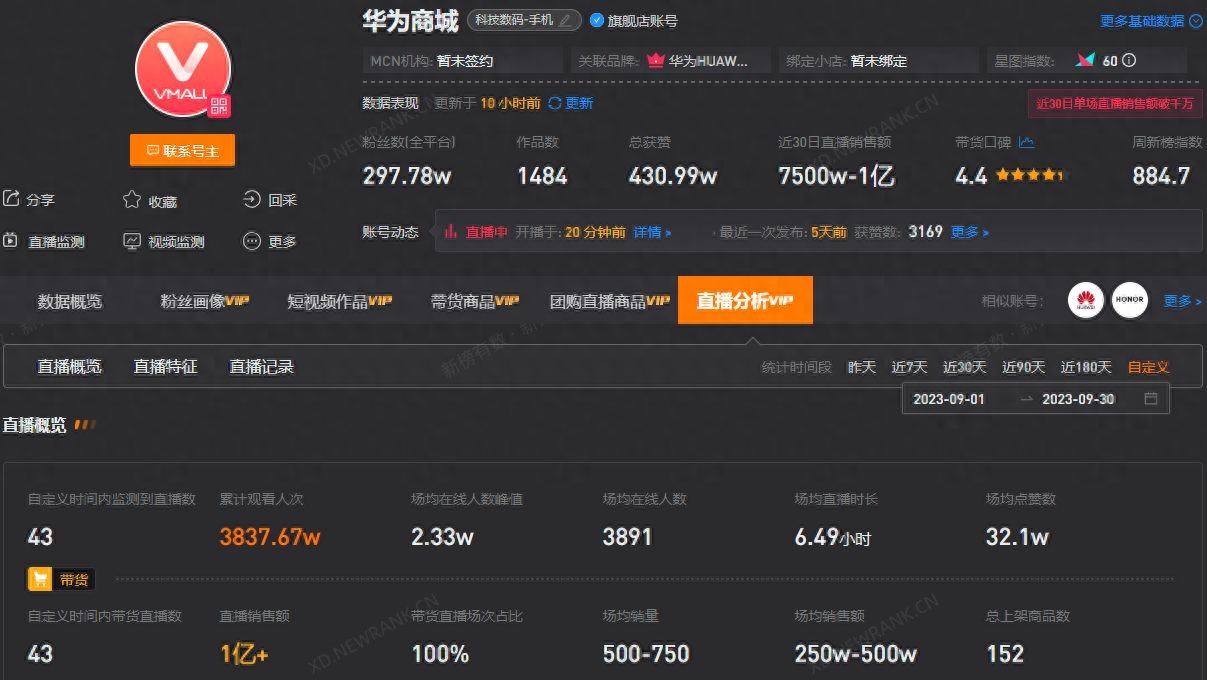The image size is (1207, 680).
Task: Click end date field 2023-09-30
Action: click(1078, 399)
